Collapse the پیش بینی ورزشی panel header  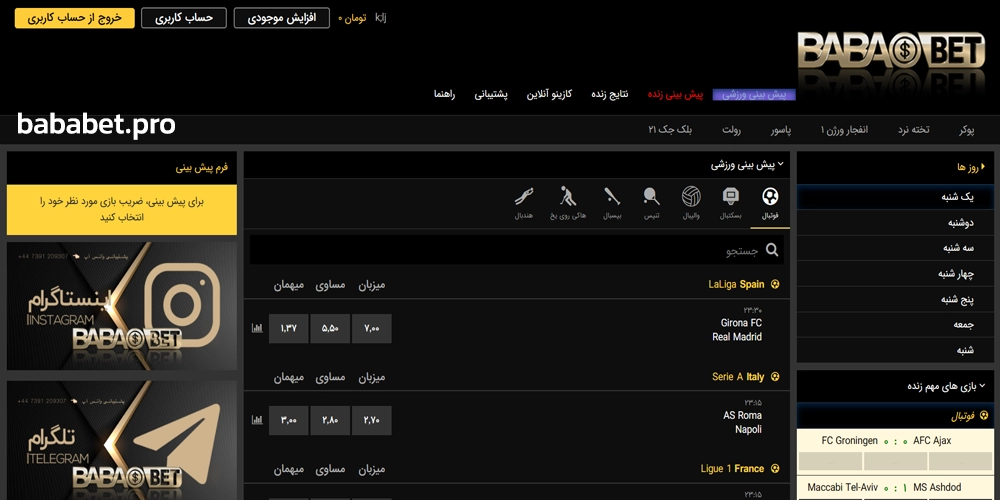[x=747, y=165]
